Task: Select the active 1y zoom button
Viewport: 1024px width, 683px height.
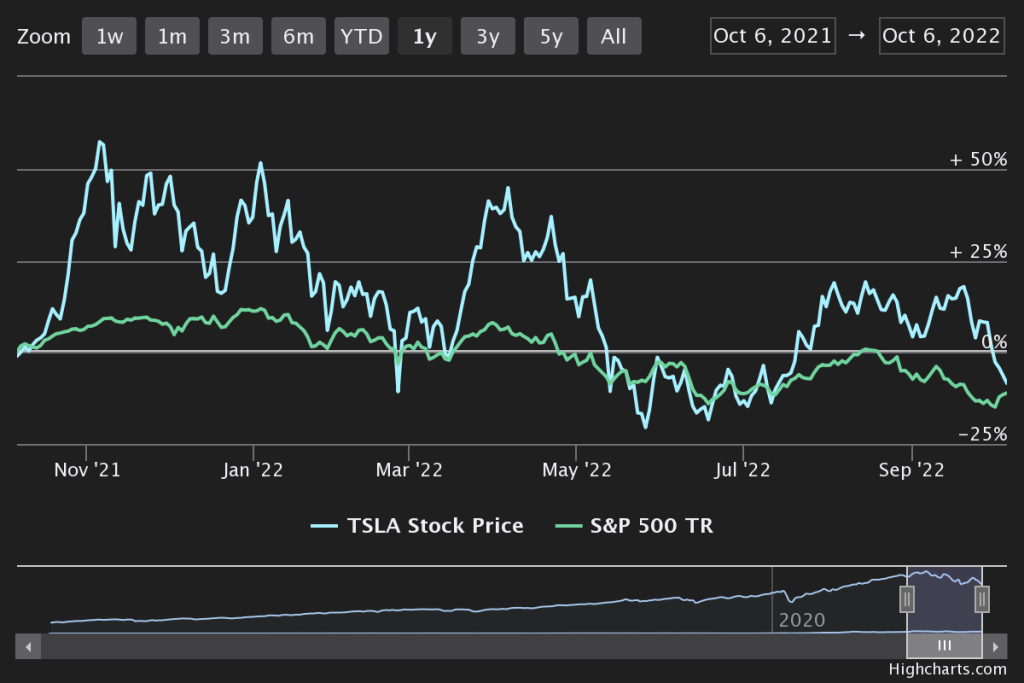Action: click(424, 37)
